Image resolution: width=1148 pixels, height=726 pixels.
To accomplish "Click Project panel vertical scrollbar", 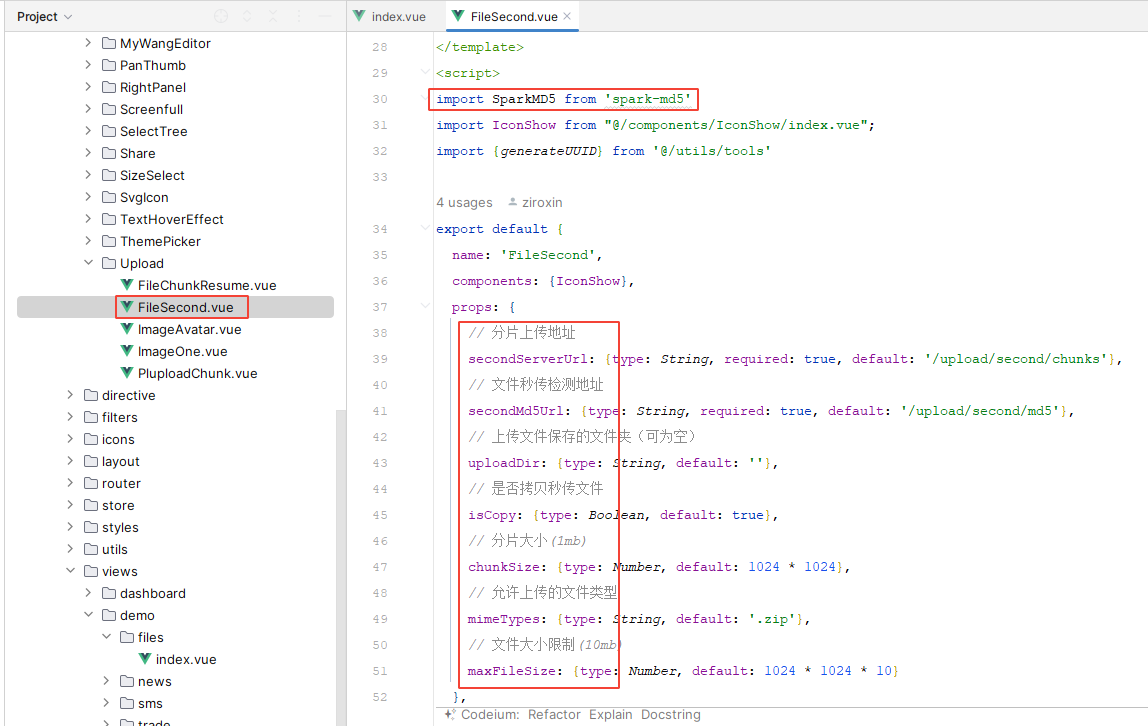I will click(x=340, y=567).
